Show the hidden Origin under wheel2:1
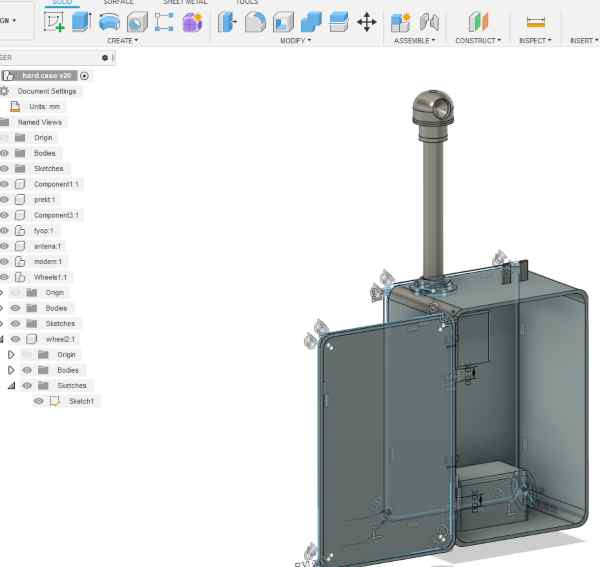 (x=27, y=355)
